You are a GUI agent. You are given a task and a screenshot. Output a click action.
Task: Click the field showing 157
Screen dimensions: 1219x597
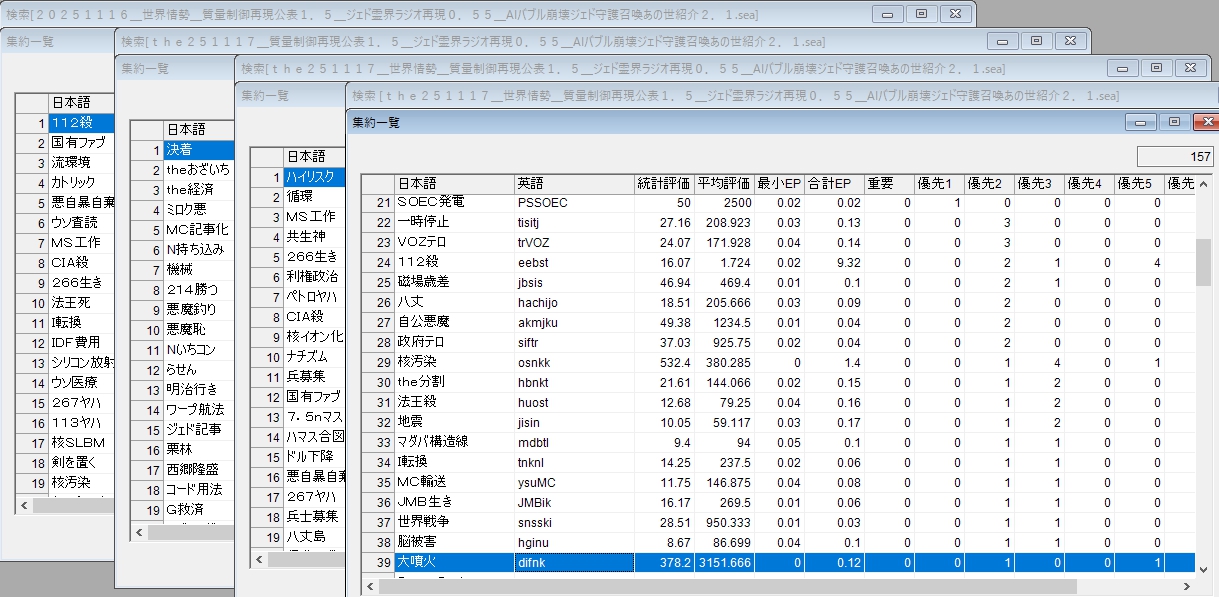(x=1175, y=157)
